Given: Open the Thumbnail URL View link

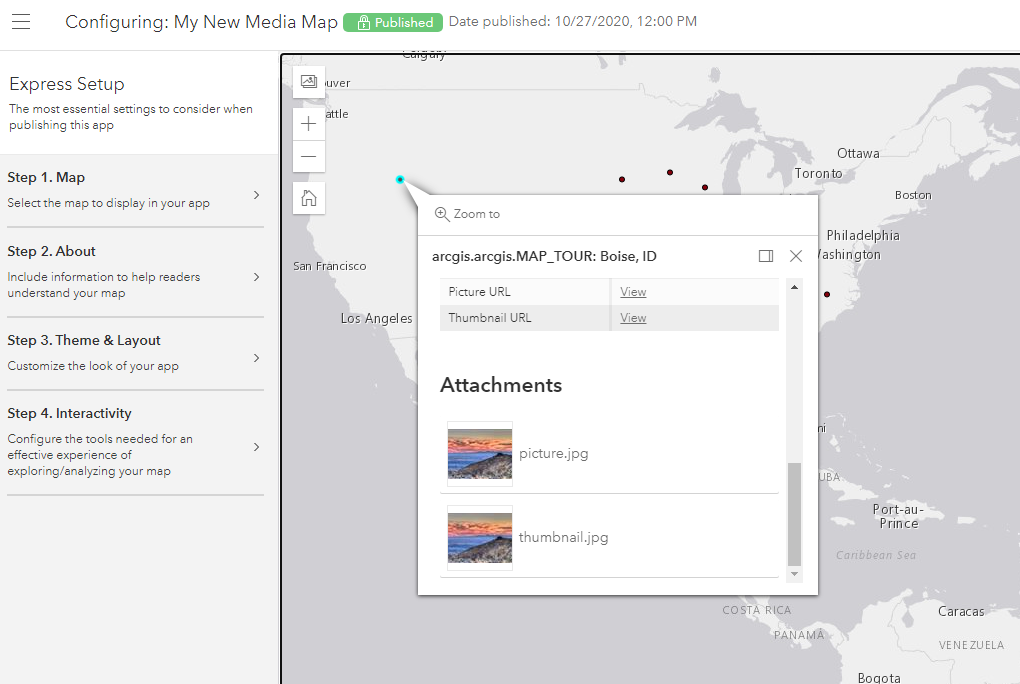Looking at the screenshot, I should [x=633, y=318].
